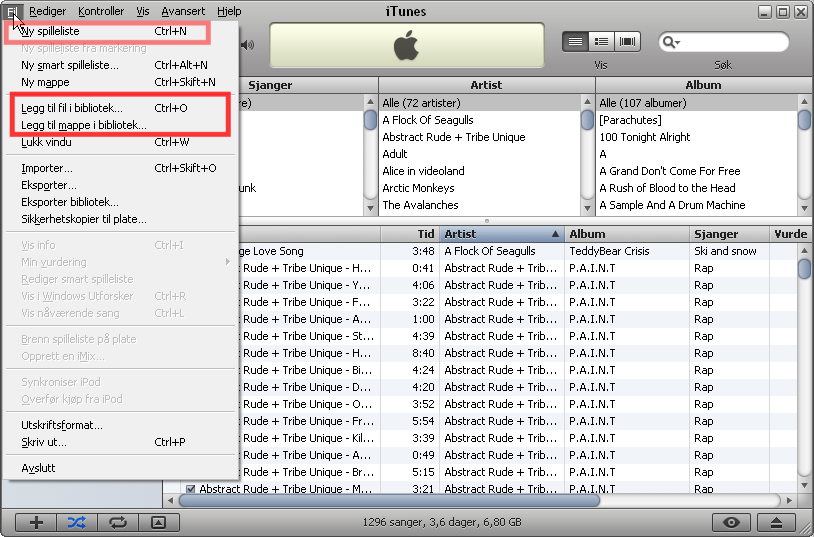This screenshot has width=814, height=537.
Task: Choose Sikkerhetskopier til plate...
Action: coord(120,219)
